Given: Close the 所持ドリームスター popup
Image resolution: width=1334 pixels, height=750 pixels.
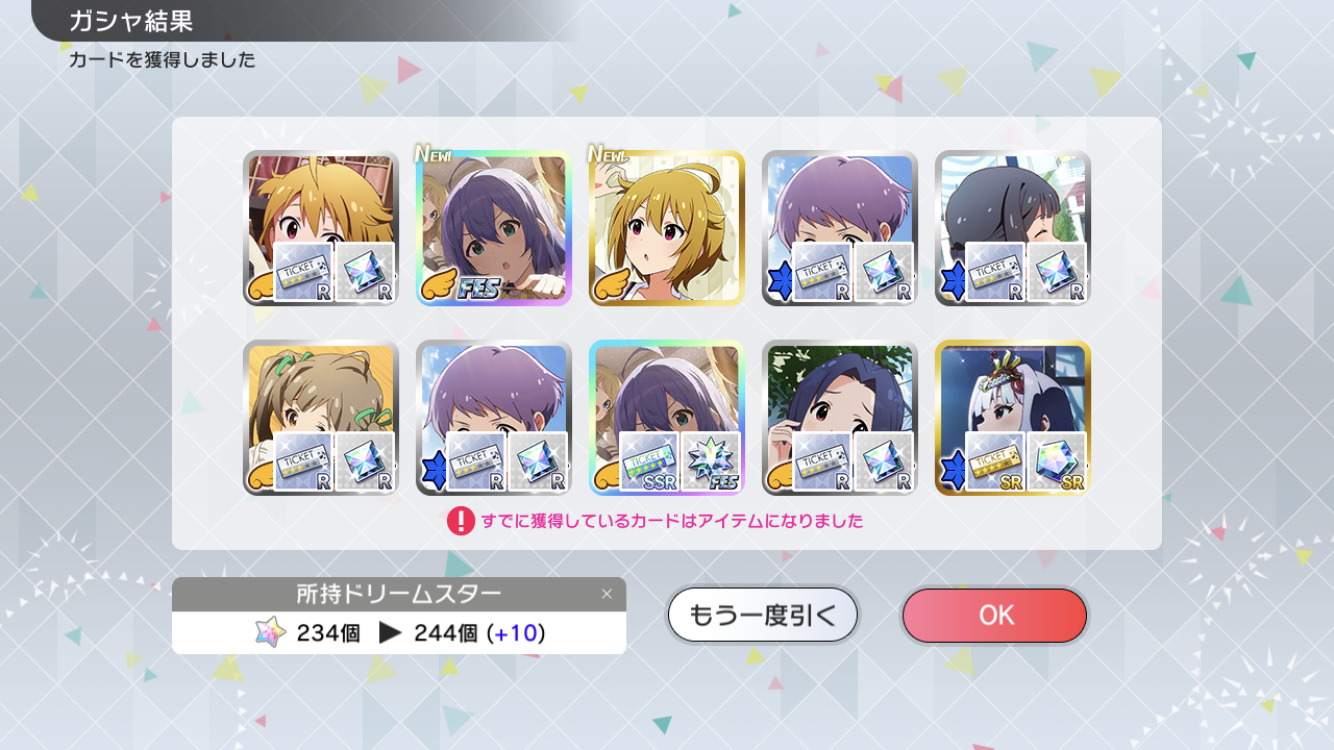Looking at the screenshot, I should click(606, 594).
